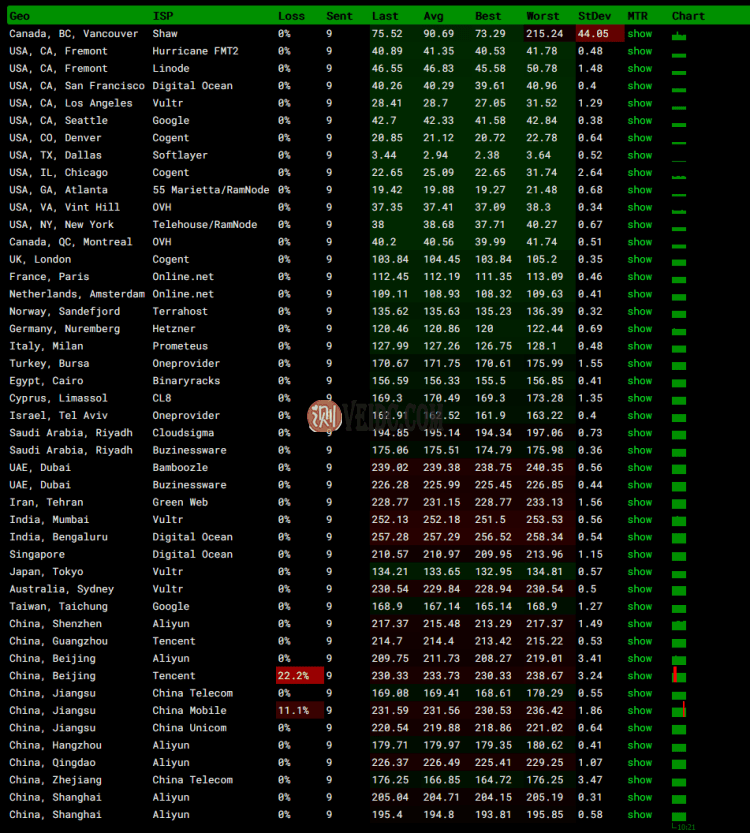Viewport: 750px width, 833px height.
Task: Click the Geo column header
Action: point(20,16)
